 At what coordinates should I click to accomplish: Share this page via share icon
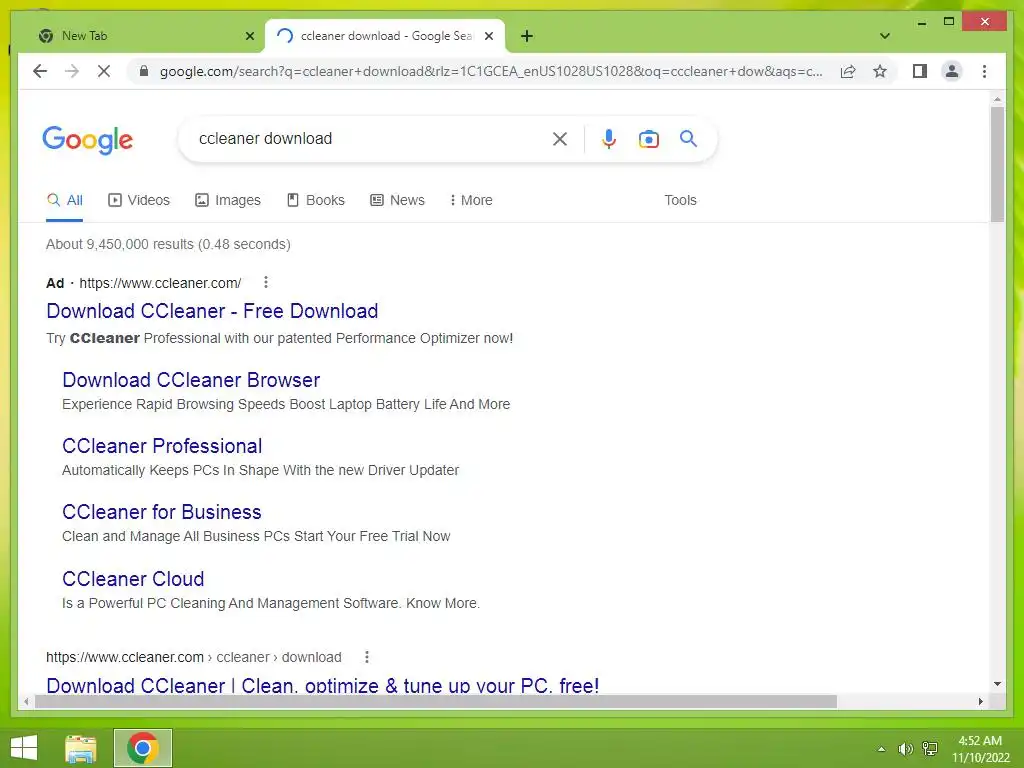848,71
